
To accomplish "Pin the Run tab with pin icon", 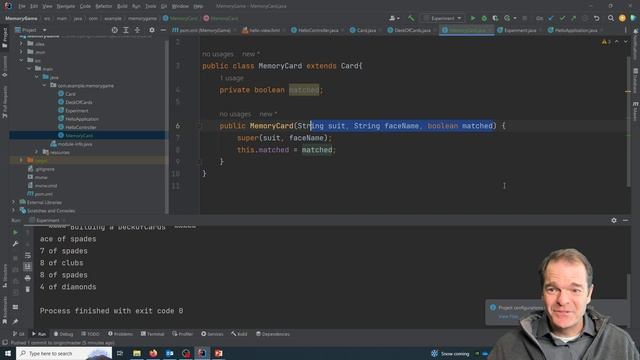I will point(15,321).
